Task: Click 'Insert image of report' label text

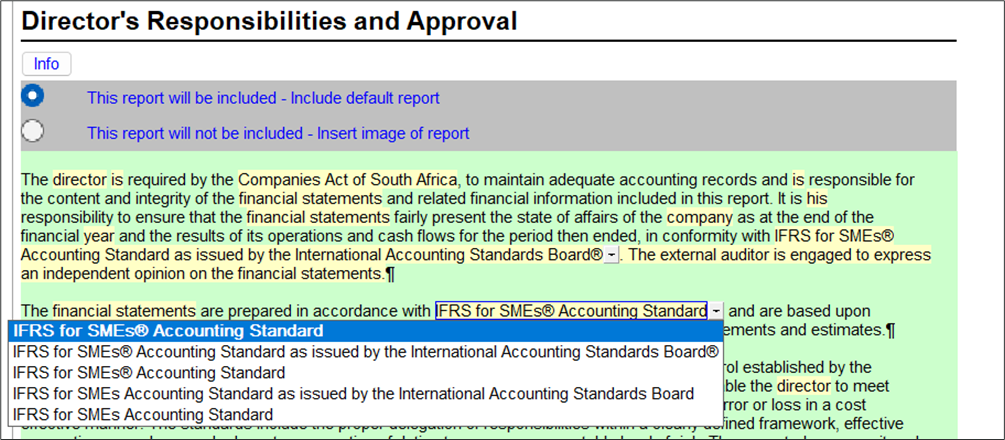Action: tap(277, 133)
